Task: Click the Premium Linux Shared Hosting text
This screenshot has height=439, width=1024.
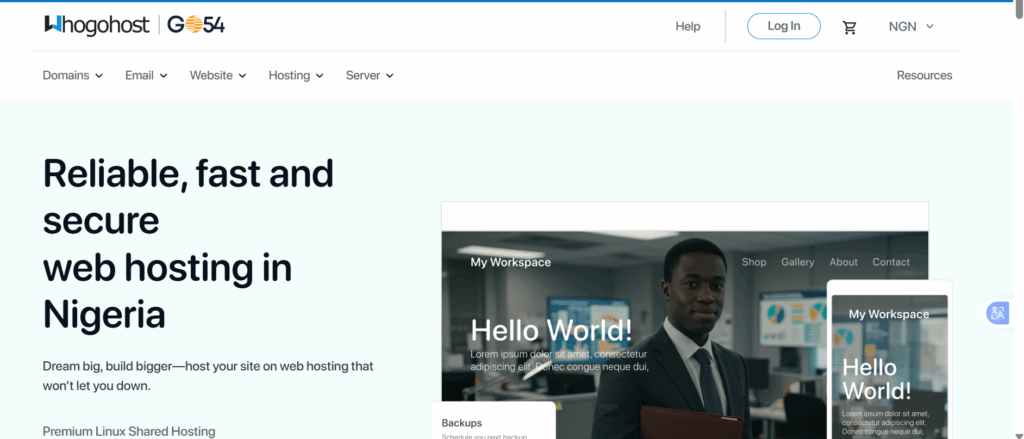Action: (129, 431)
